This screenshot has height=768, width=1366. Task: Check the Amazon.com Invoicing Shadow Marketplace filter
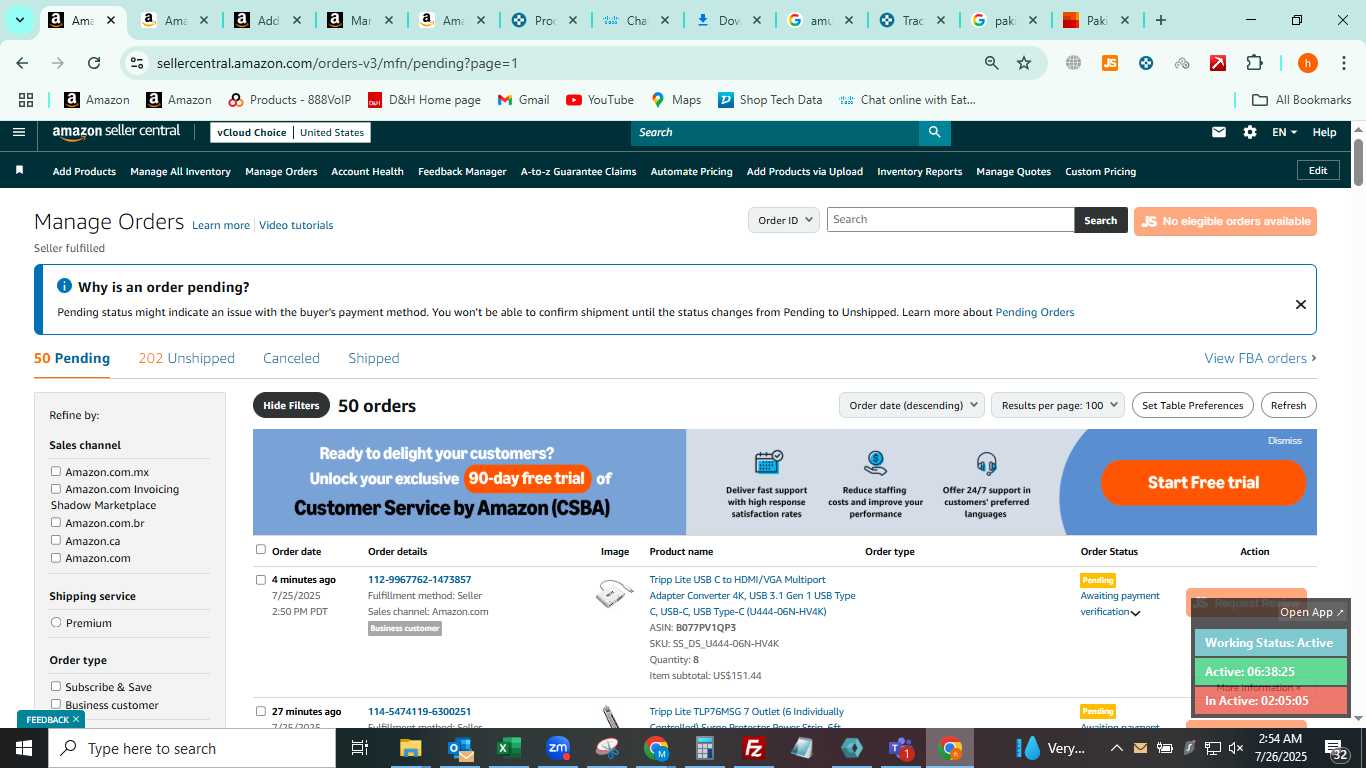(x=56, y=489)
